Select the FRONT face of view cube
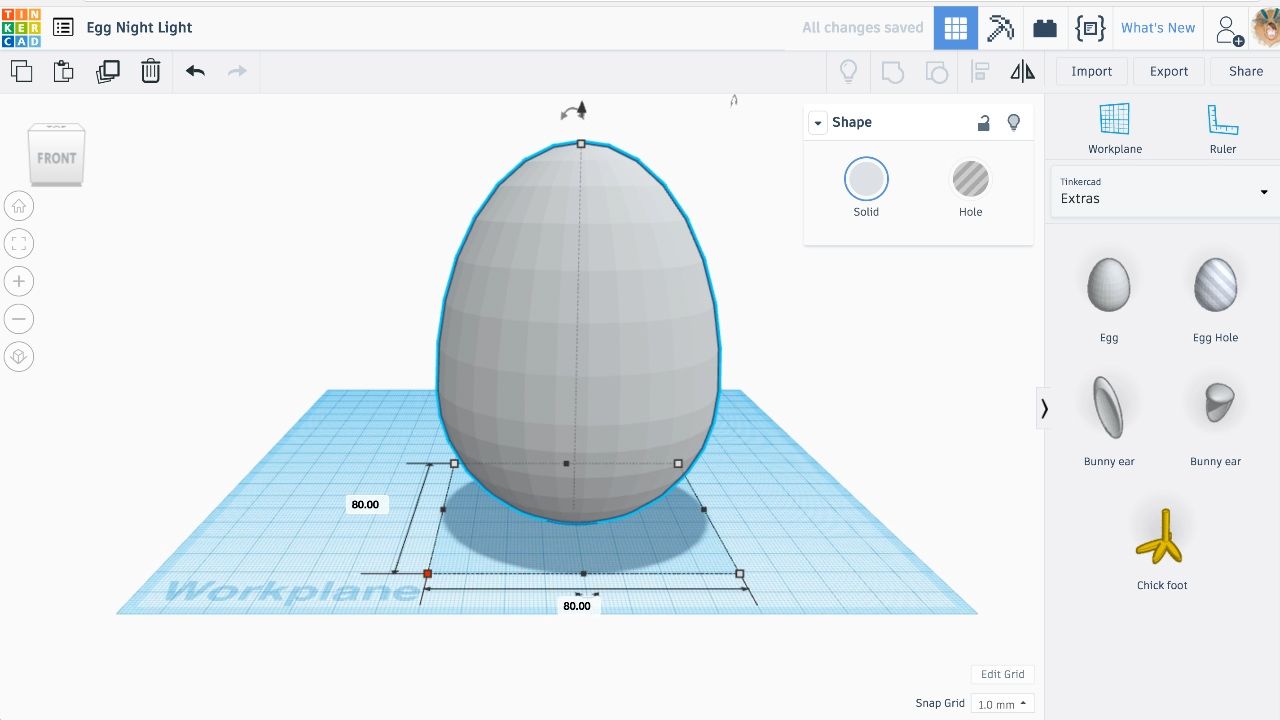Viewport: 1280px width, 720px height. [56, 158]
